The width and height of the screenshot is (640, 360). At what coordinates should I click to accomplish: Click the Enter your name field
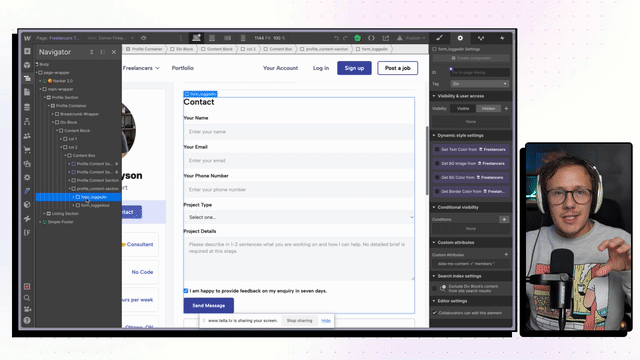coord(299,132)
